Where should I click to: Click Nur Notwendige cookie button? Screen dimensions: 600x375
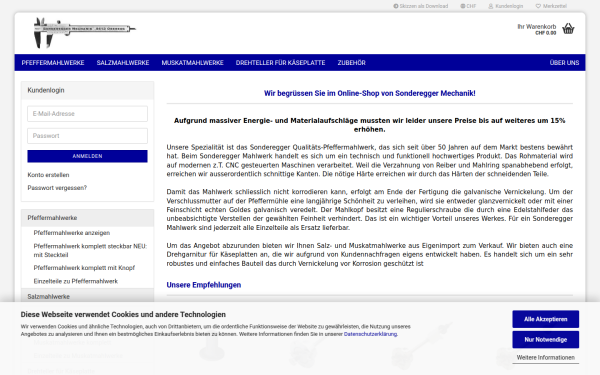pyautogui.click(x=546, y=339)
